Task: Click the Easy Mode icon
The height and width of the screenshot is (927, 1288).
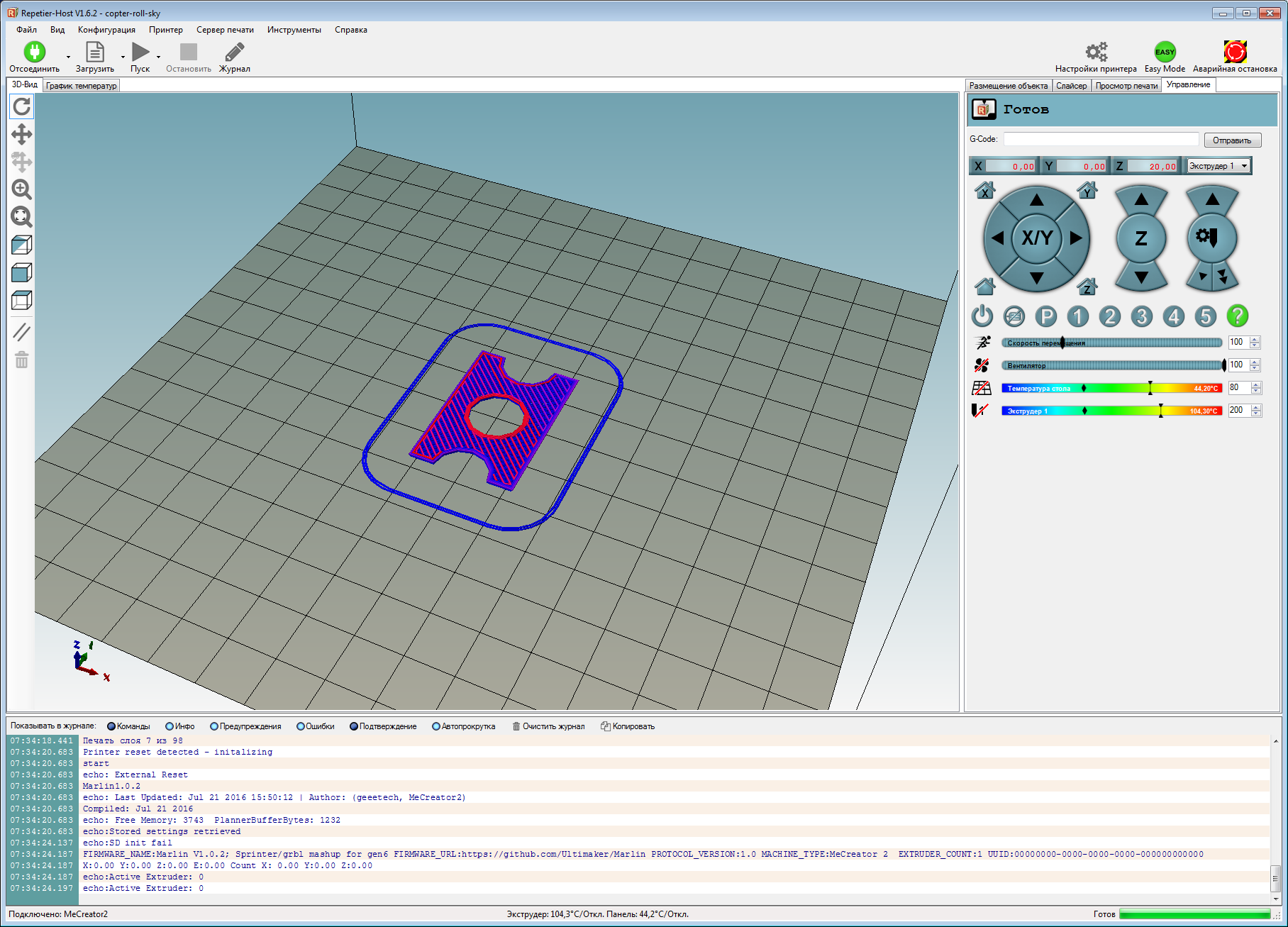Action: (x=1165, y=52)
